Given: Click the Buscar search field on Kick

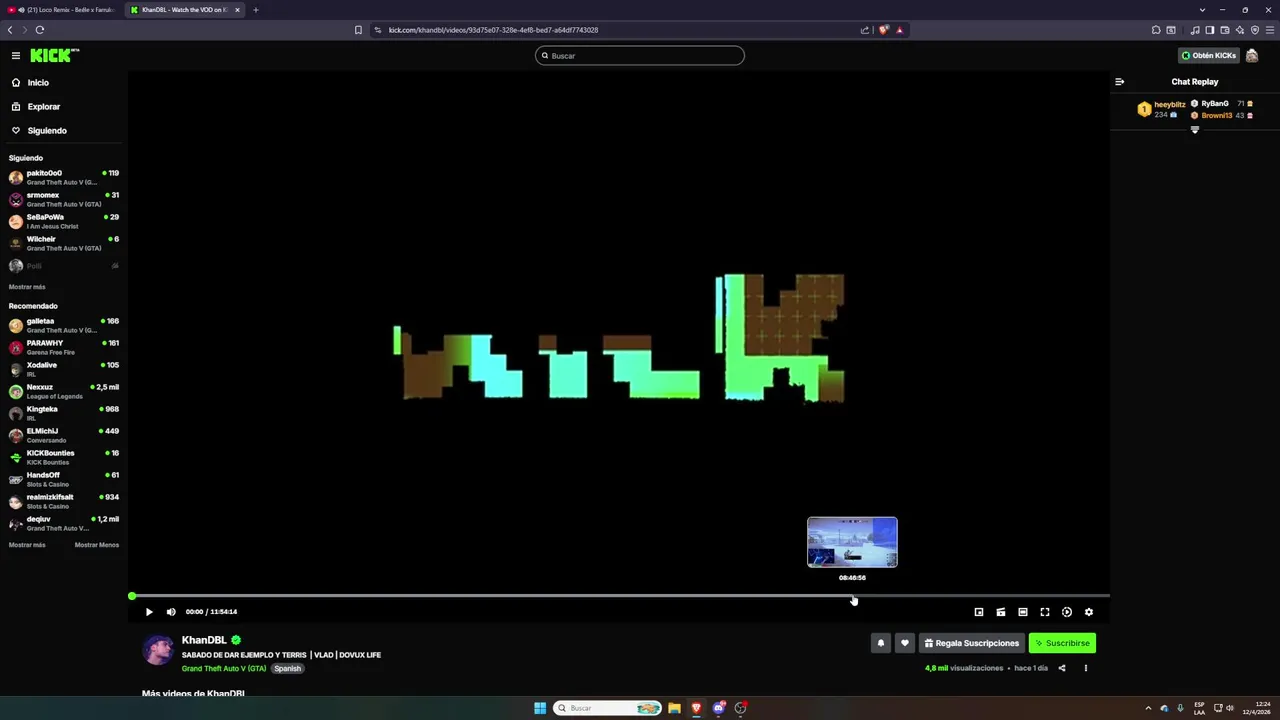Looking at the screenshot, I should (640, 55).
